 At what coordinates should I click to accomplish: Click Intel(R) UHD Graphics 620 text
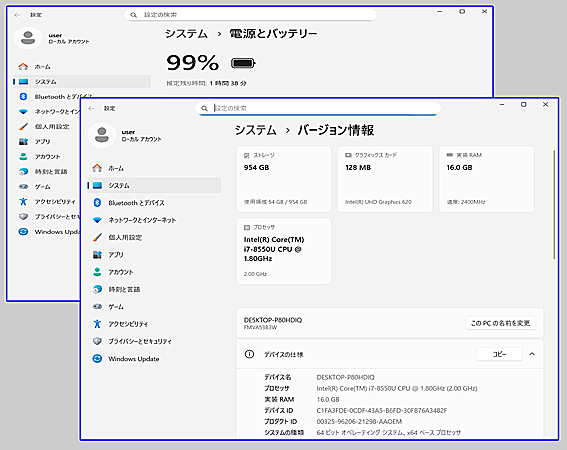pyautogui.click(x=378, y=202)
